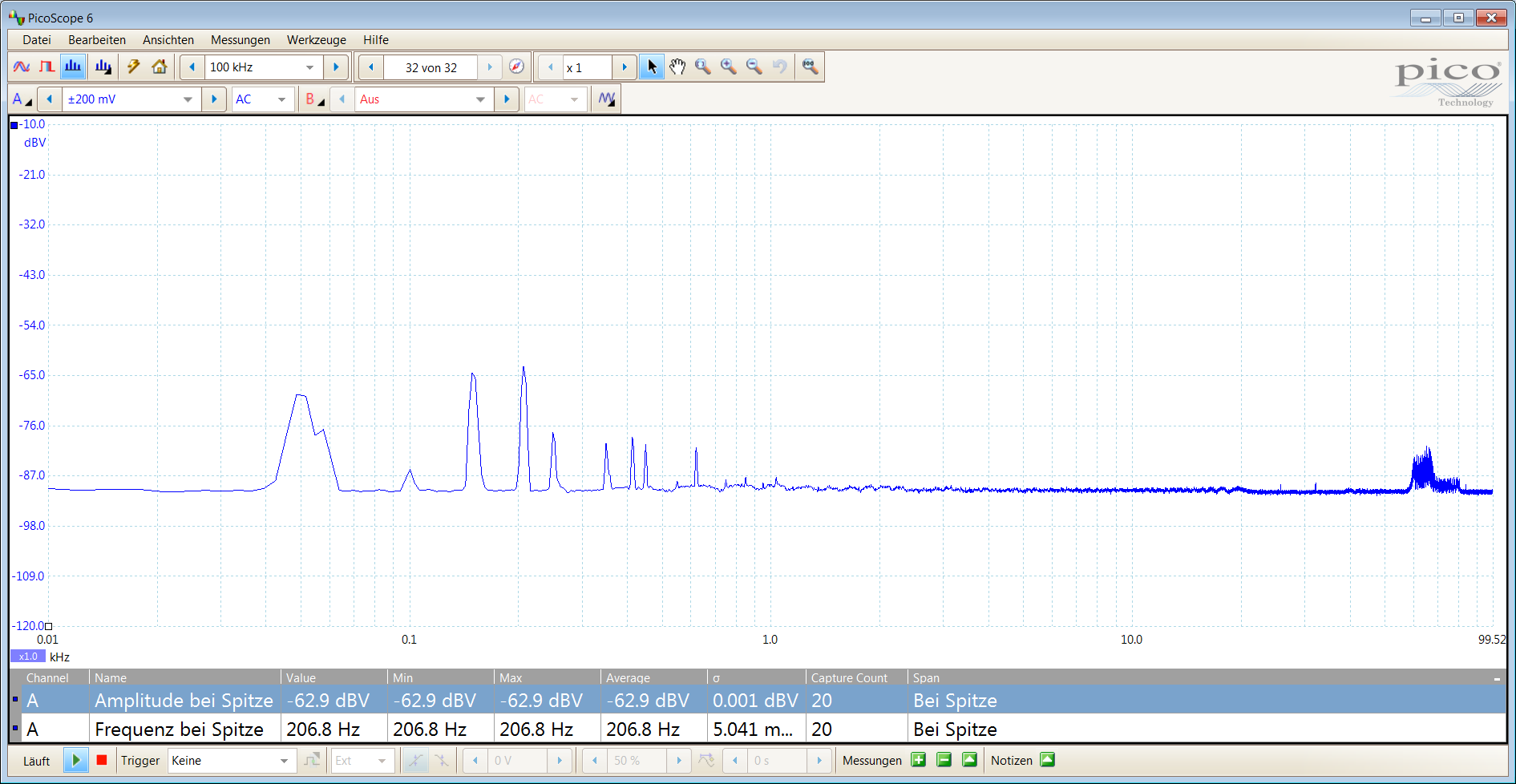1516x784 pixels.
Task: Select the hand pan tool
Action: 677,67
